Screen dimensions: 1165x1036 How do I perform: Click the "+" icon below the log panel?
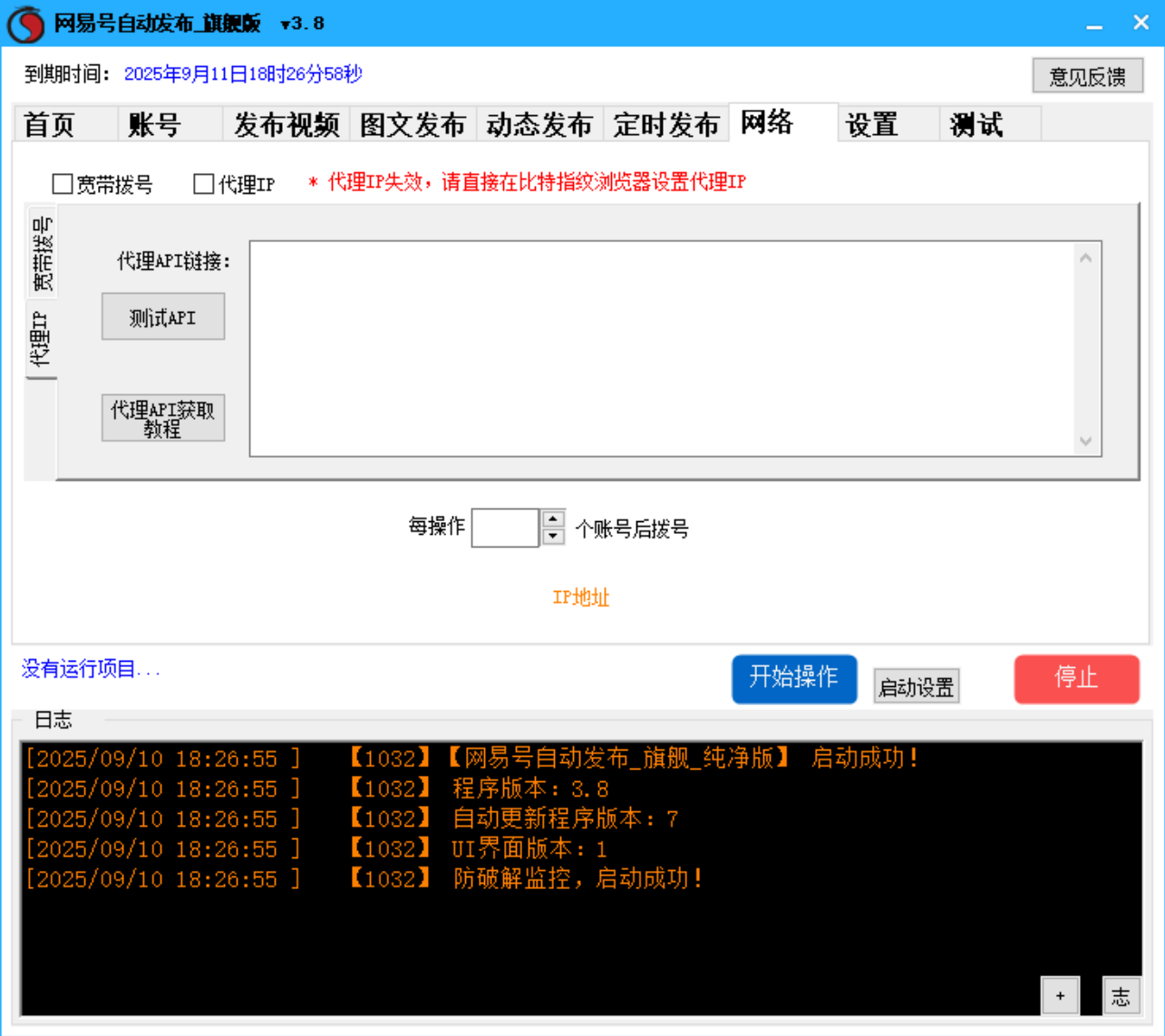click(1060, 995)
